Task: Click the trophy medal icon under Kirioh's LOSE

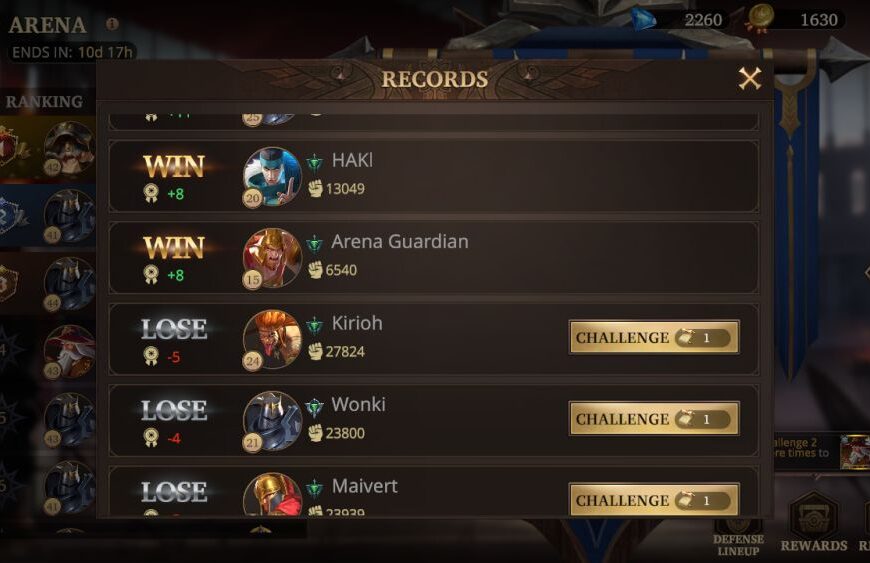Action: click(151, 356)
